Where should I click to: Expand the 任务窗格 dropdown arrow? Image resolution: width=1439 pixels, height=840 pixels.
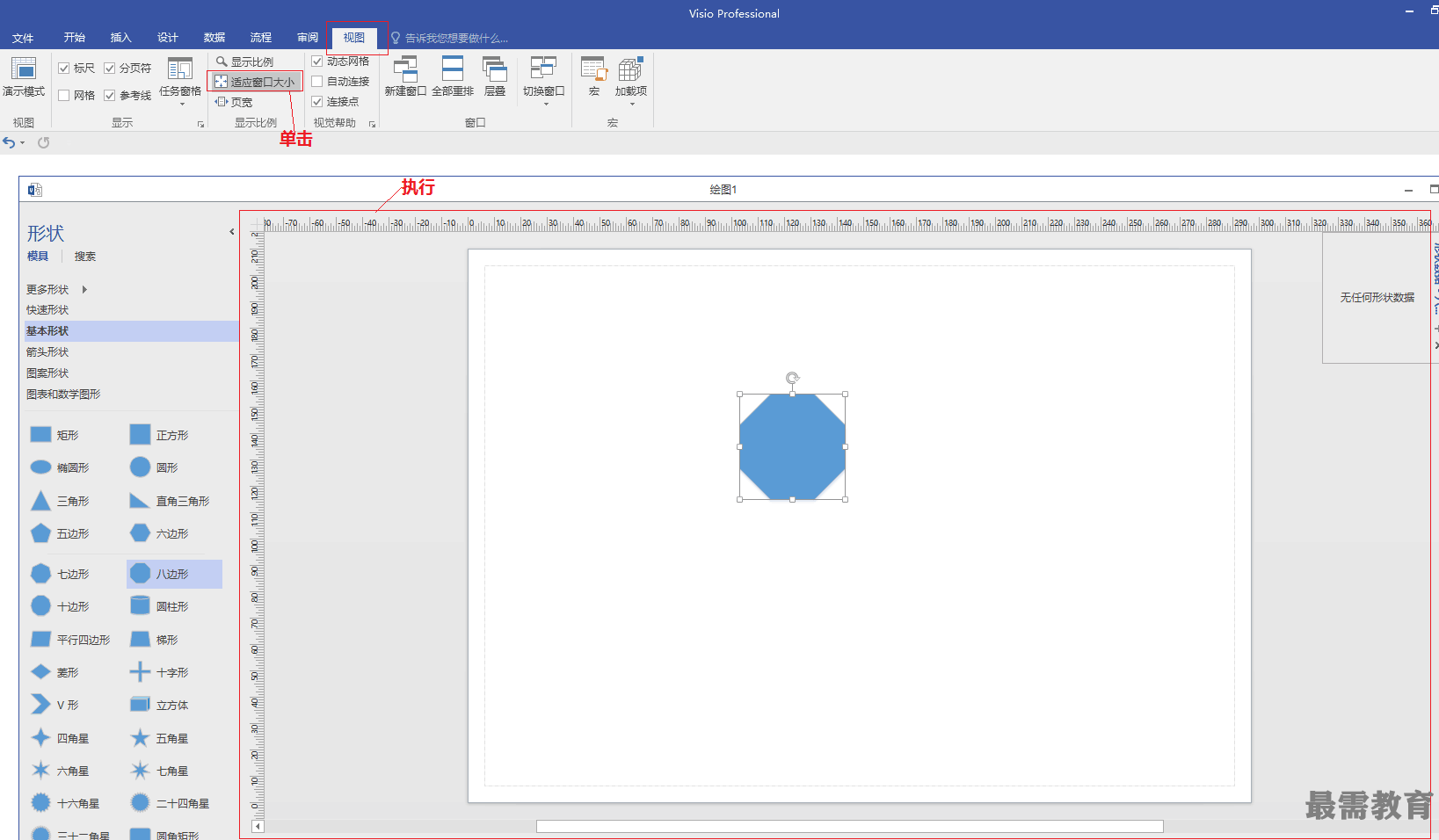click(x=183, y=105)
